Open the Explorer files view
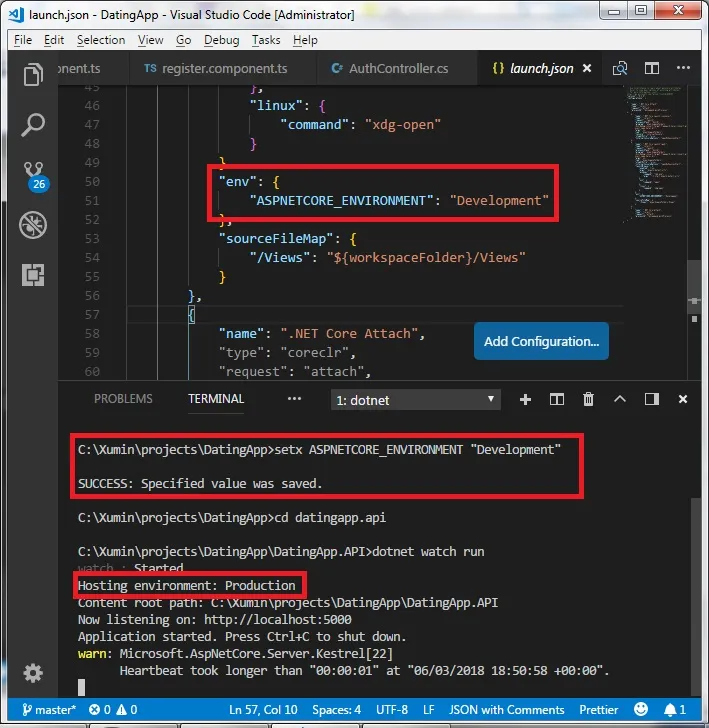The height and width of the screenshot is (728, 709). pos(33,74)
